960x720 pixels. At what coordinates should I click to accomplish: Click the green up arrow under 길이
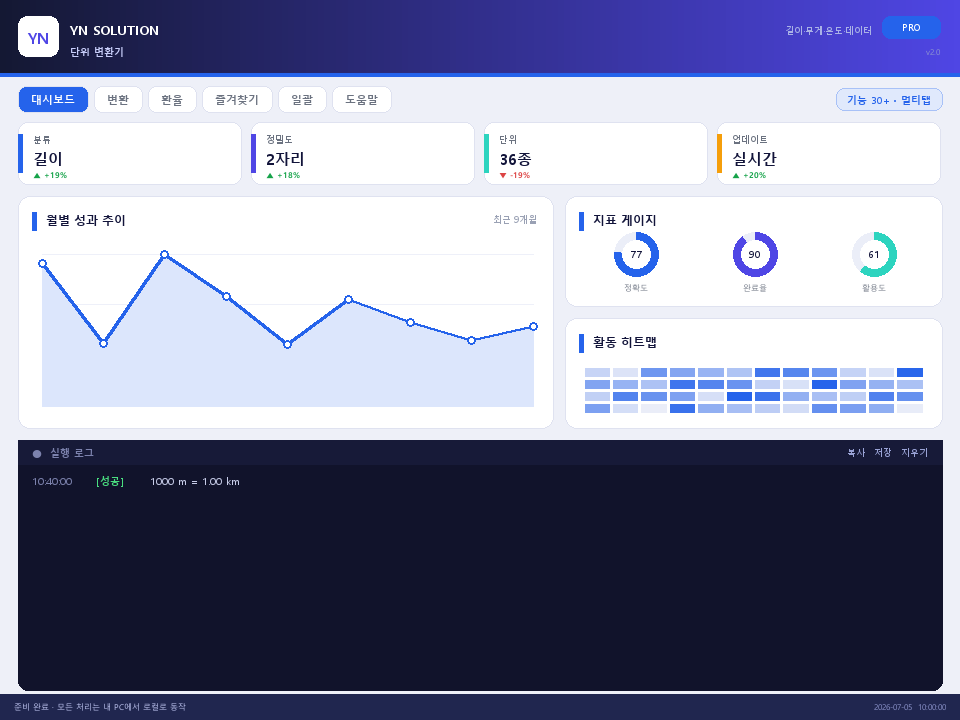point(37,176)
